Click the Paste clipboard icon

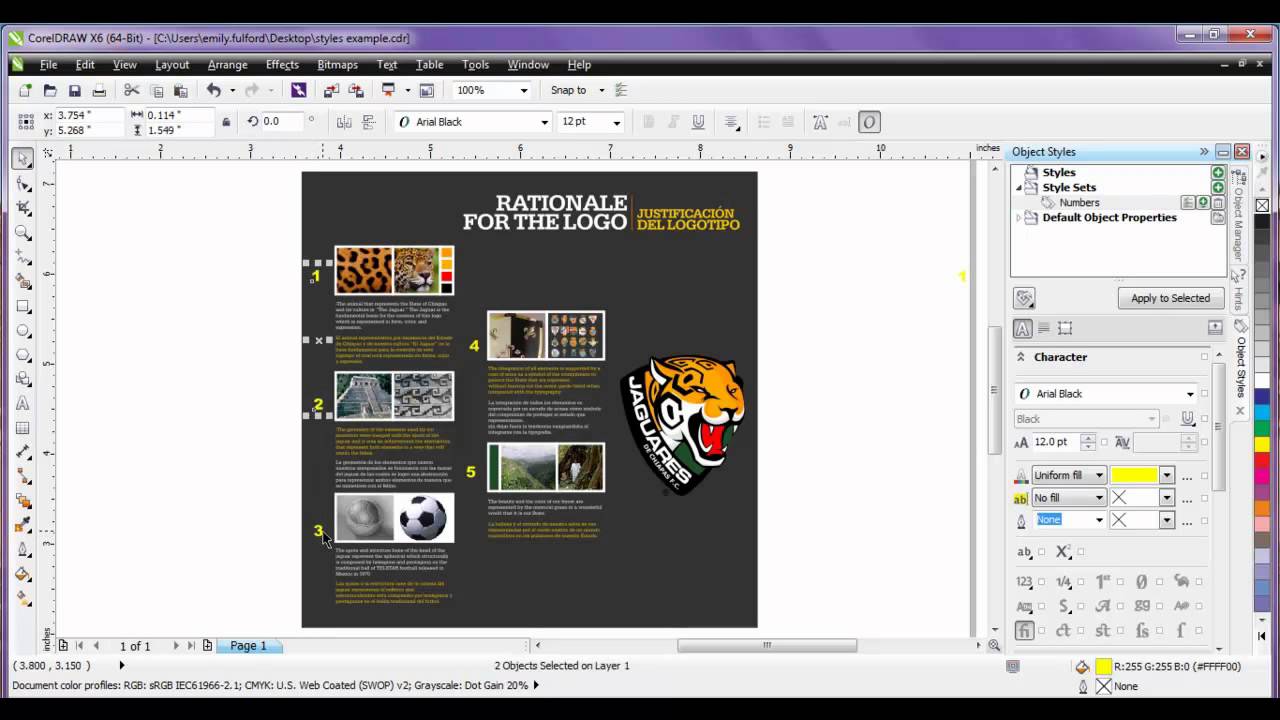pyautogui.click(x=181, y=90)
